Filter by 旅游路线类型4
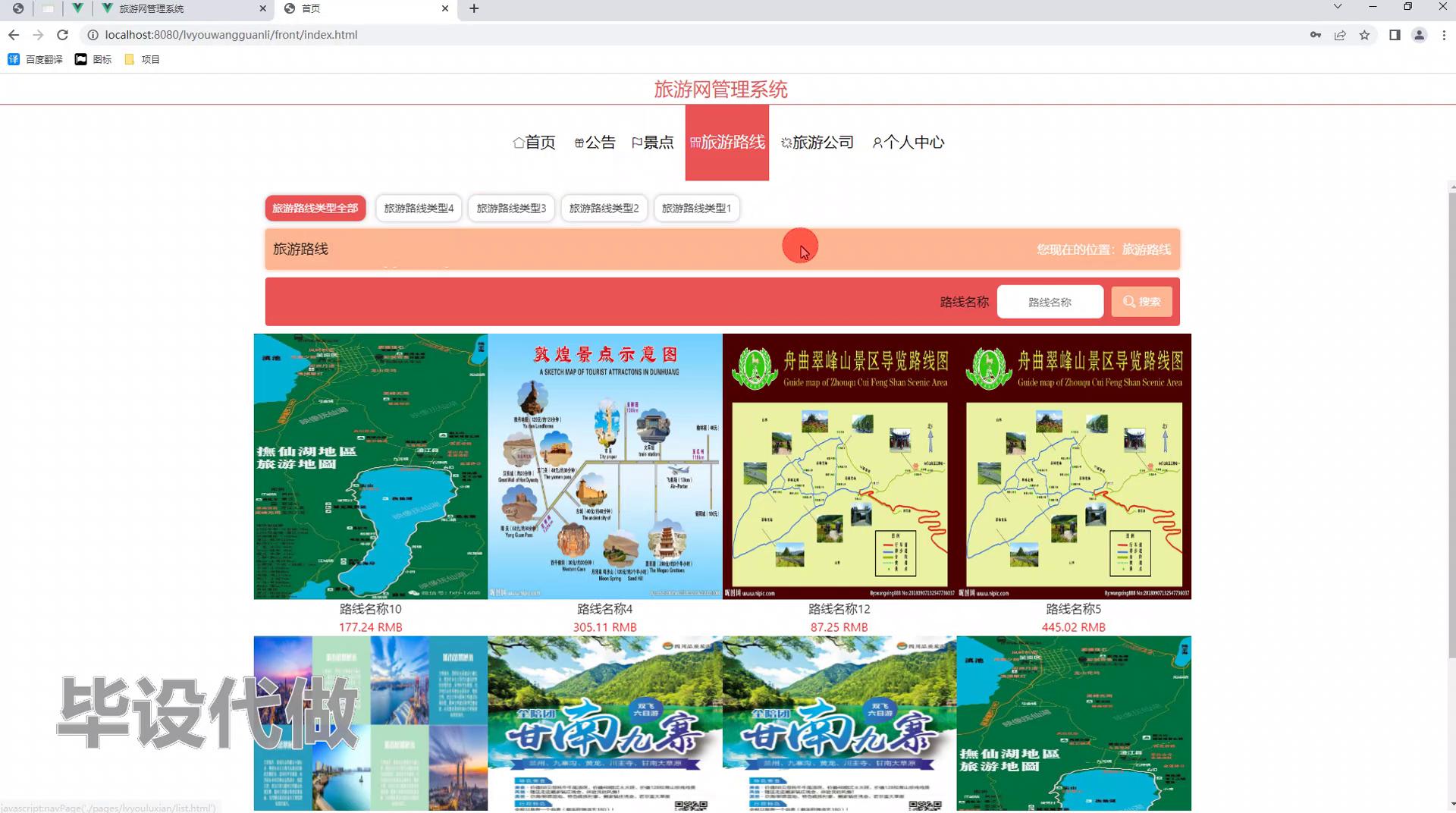 point(419,208)
